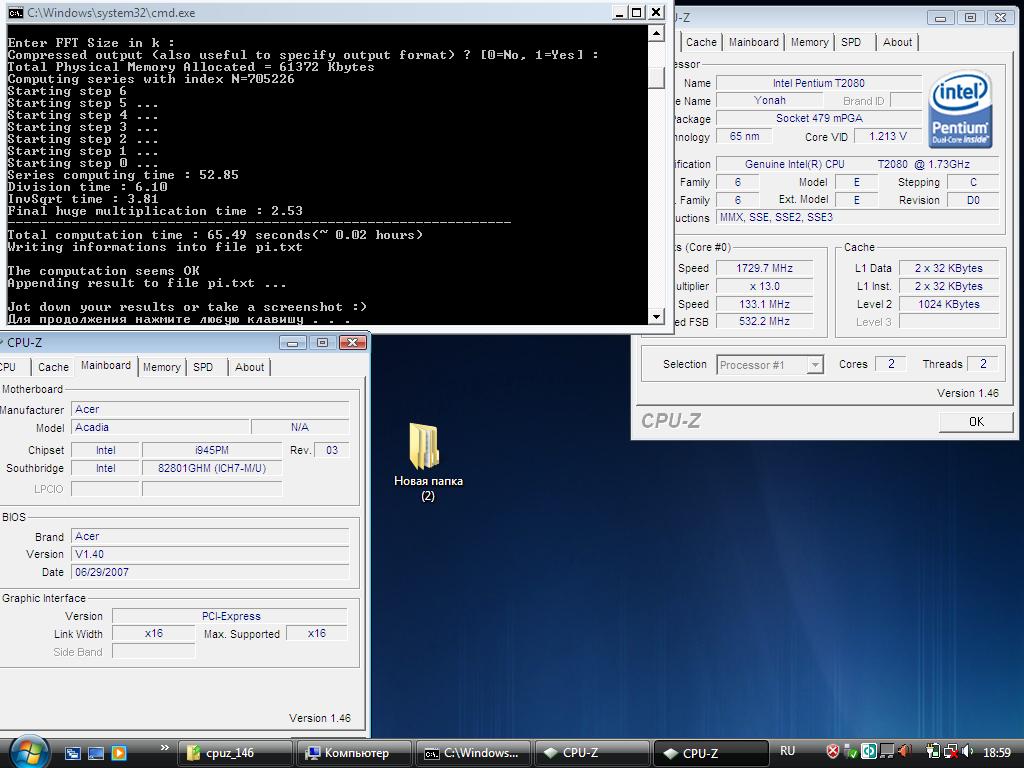
Task: Click the cmd window scrollbar thumb
Action: [x=656, y=77]
